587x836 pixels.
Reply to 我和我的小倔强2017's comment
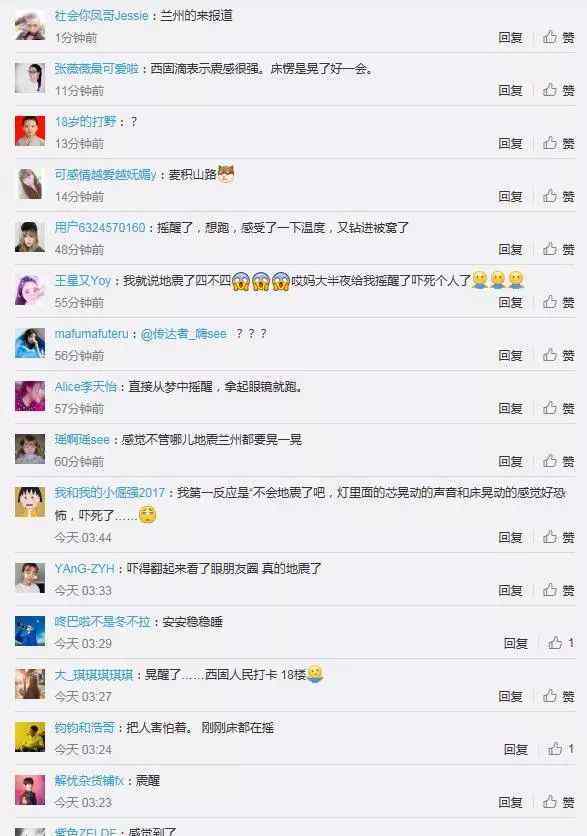pyautogui.click(x=510, y=537)
